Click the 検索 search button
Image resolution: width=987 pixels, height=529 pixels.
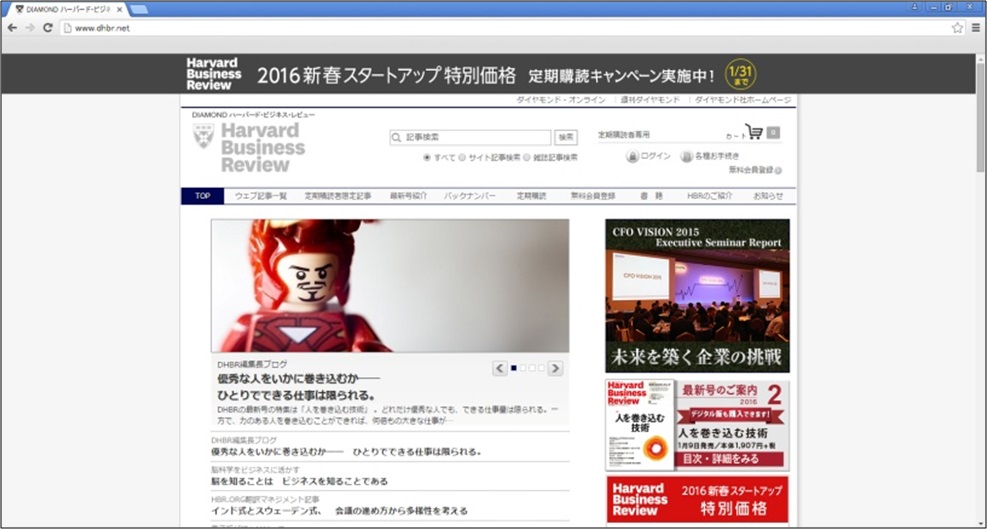566,137
